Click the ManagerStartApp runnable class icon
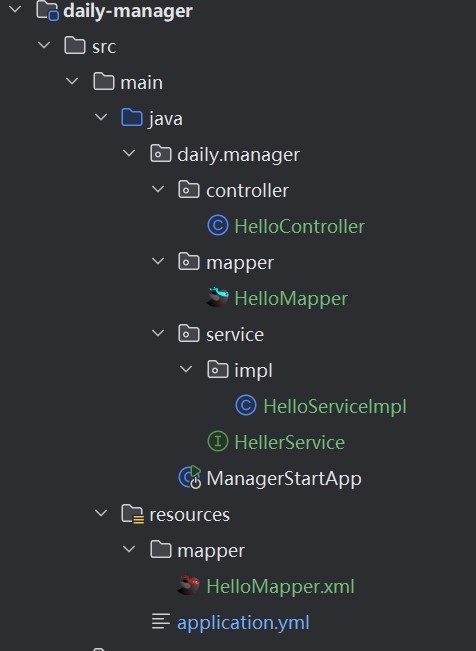The width and height of the screenshot is (476, 651). pos(190,477)
